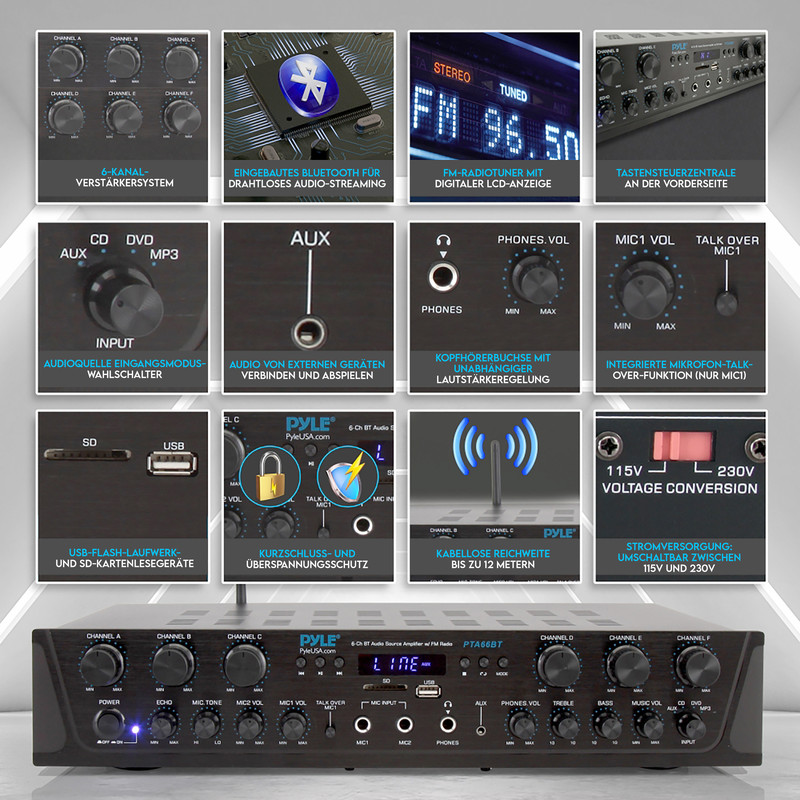Click the Kabellose Reichweite bis zu 12 Metern caption
This screenshot has height=800, width=800.
[x=493, y=559]
